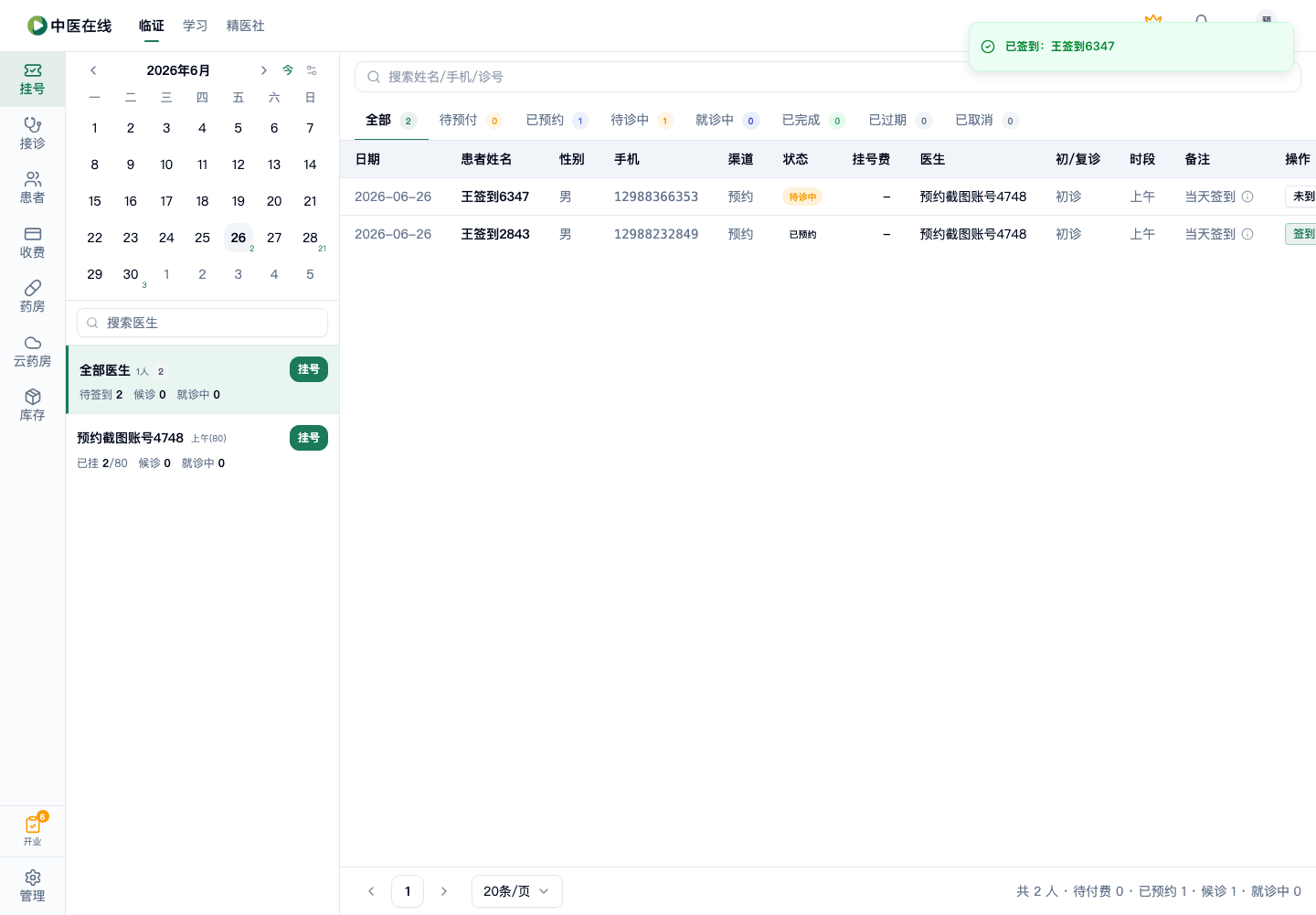Select the 已取消 status tab
The image size is (1316, 915).
pos(987,120)
